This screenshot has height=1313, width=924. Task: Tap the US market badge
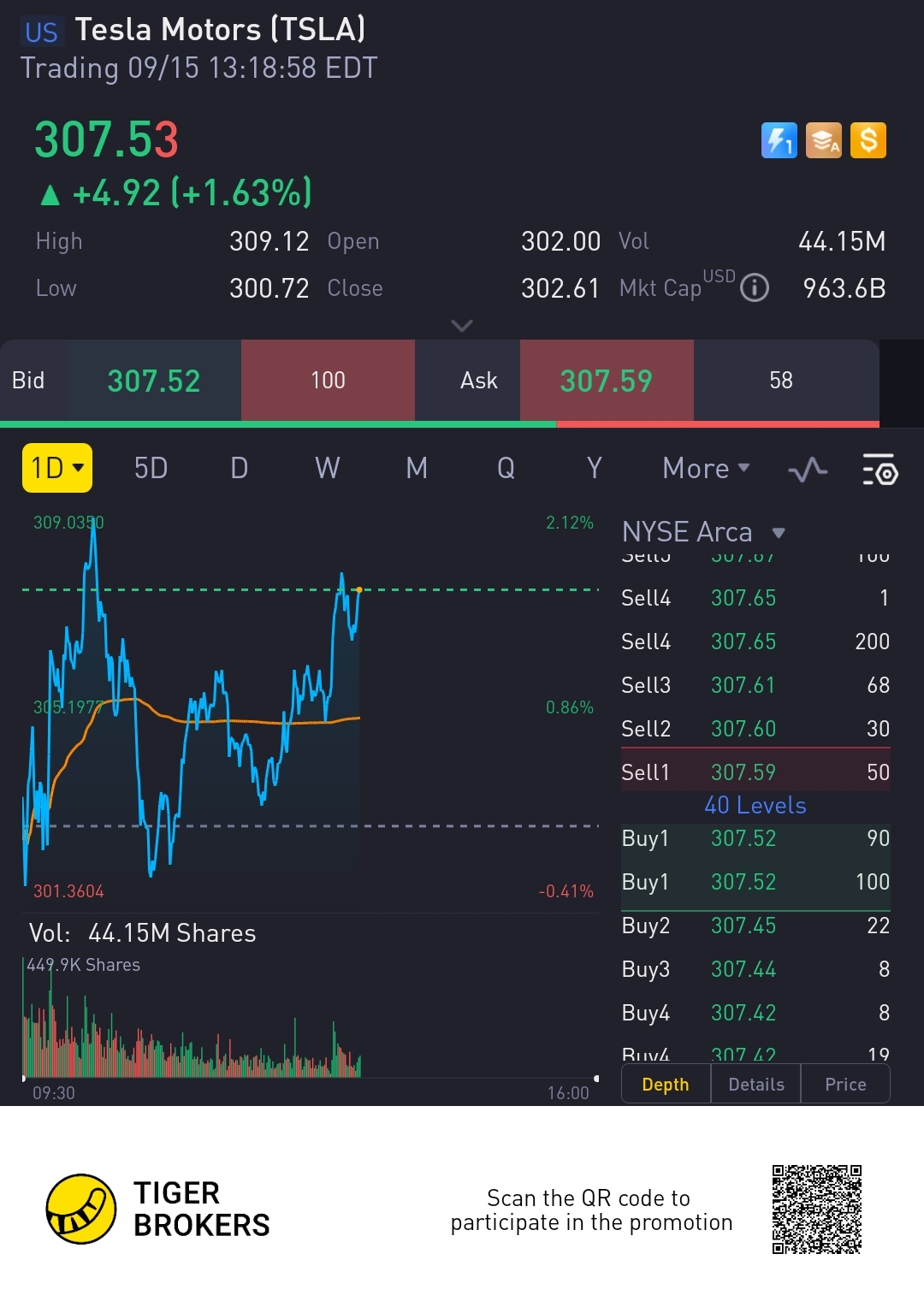(41, 32)
